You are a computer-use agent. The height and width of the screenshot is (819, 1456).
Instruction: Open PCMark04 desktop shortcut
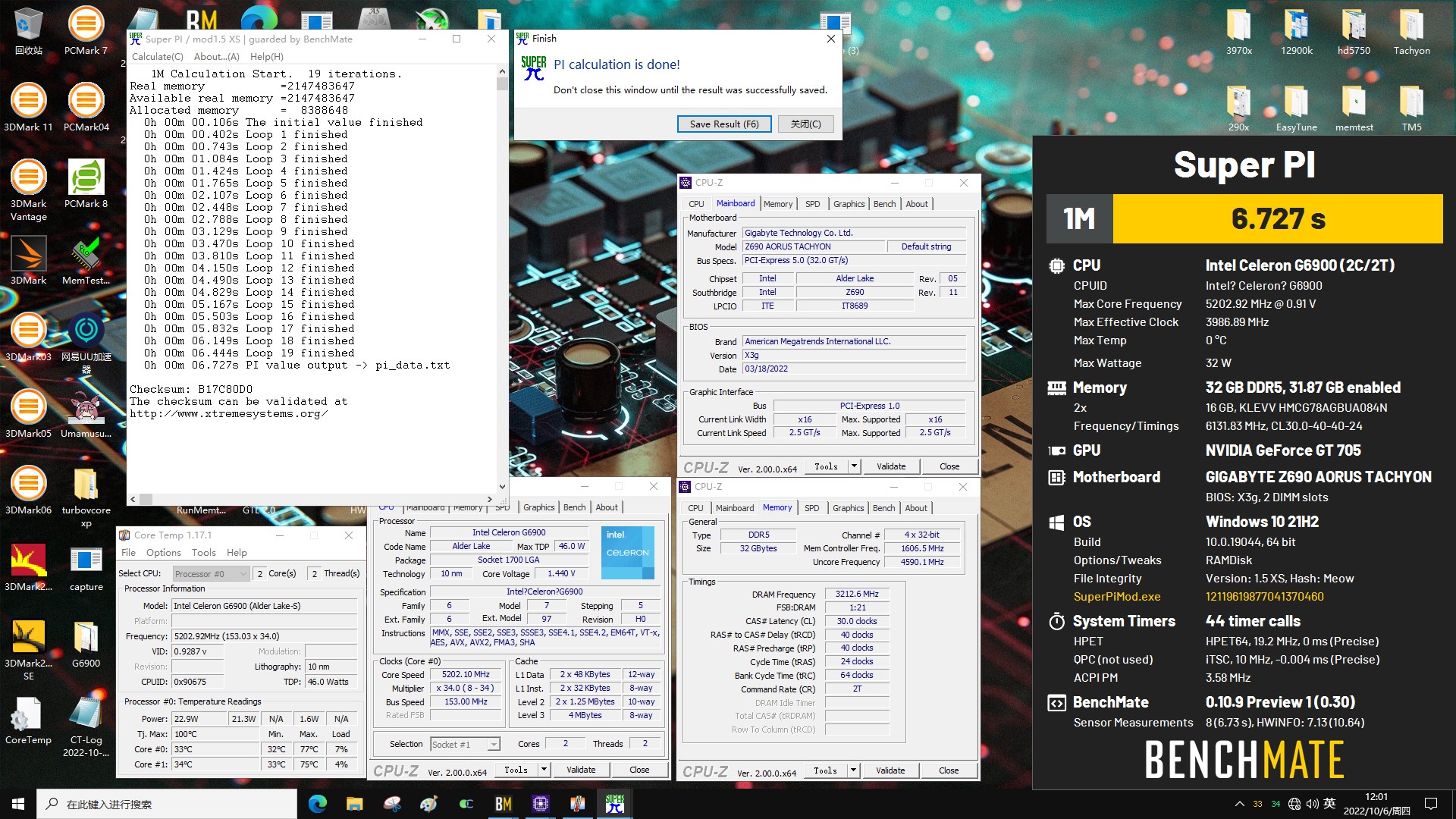(x=86, y=107)
